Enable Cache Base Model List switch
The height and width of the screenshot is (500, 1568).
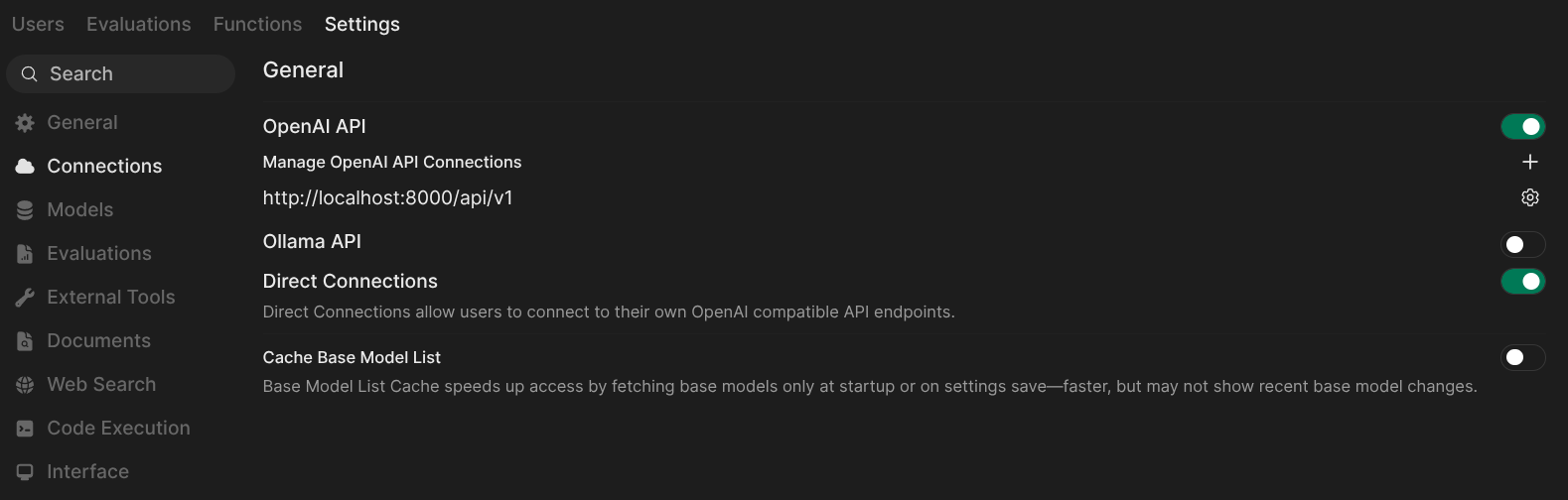[x=1522, y=357]
